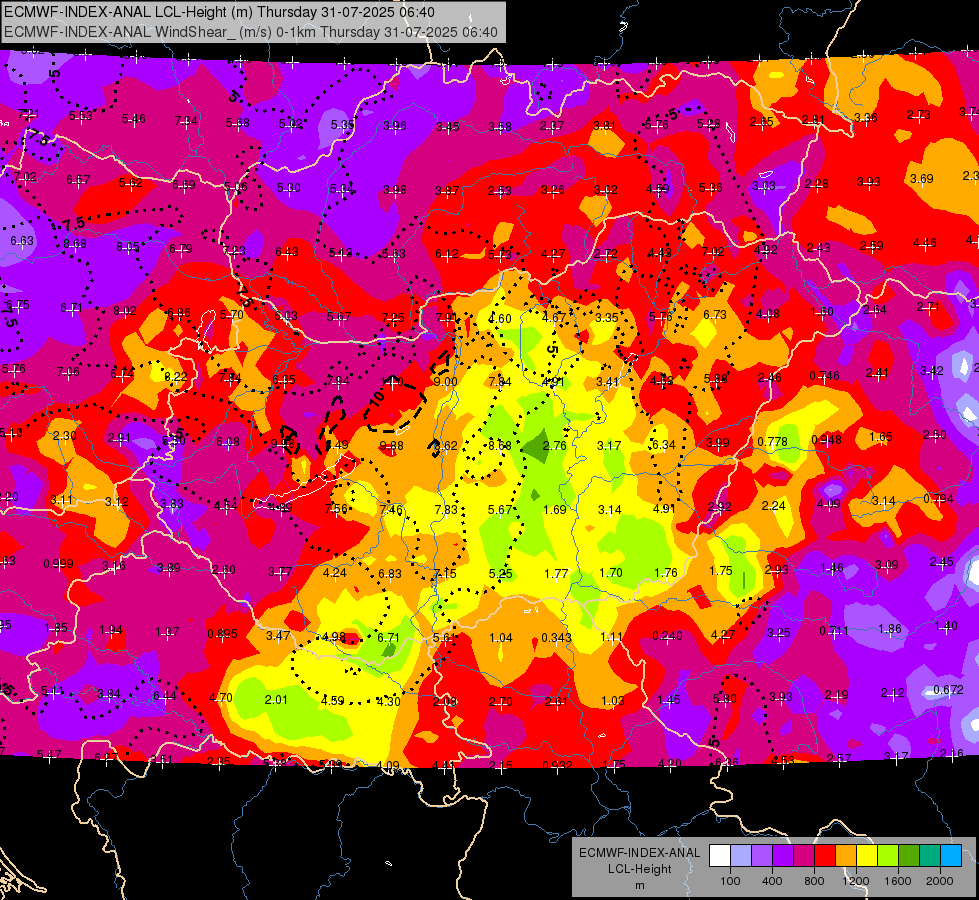Viewport: 979px width, 900px height.
Task: Click the wind shear value 1.76
Action: (x=666, y=573)
